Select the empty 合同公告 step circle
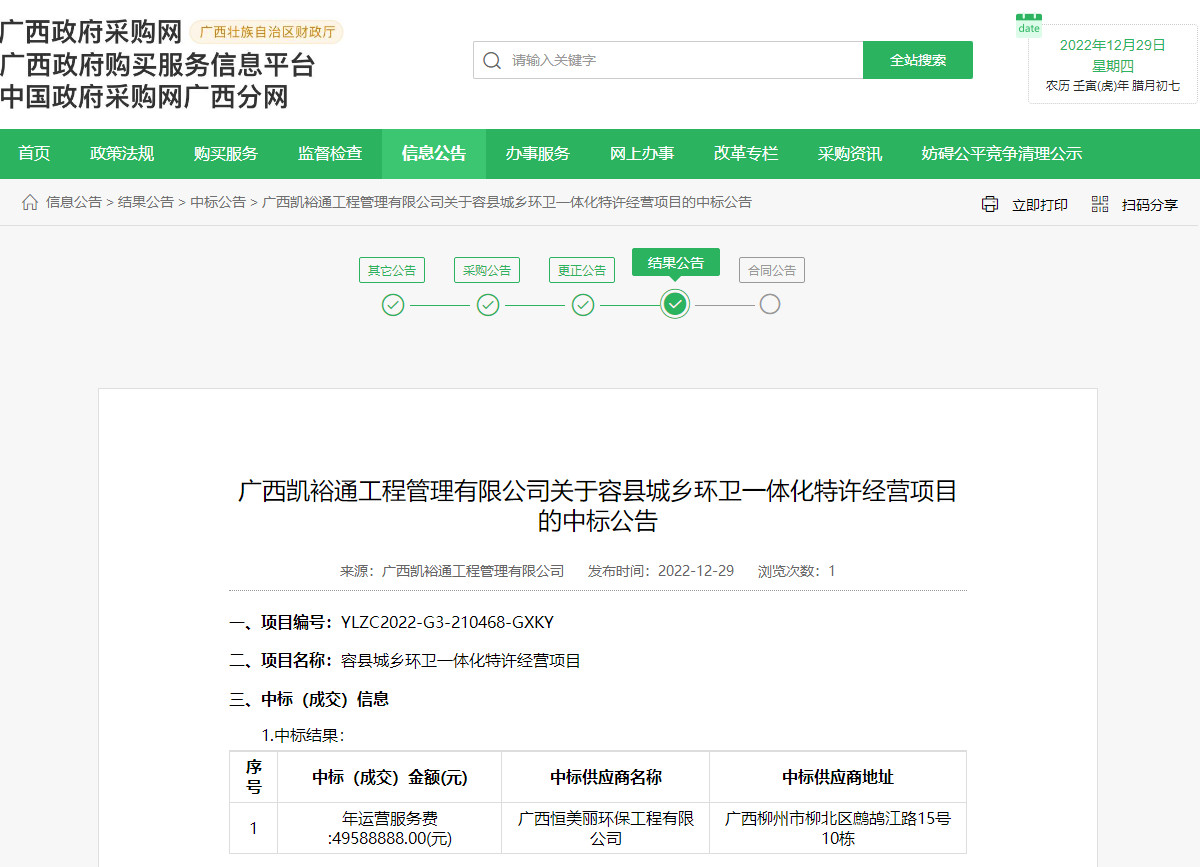 769,304
